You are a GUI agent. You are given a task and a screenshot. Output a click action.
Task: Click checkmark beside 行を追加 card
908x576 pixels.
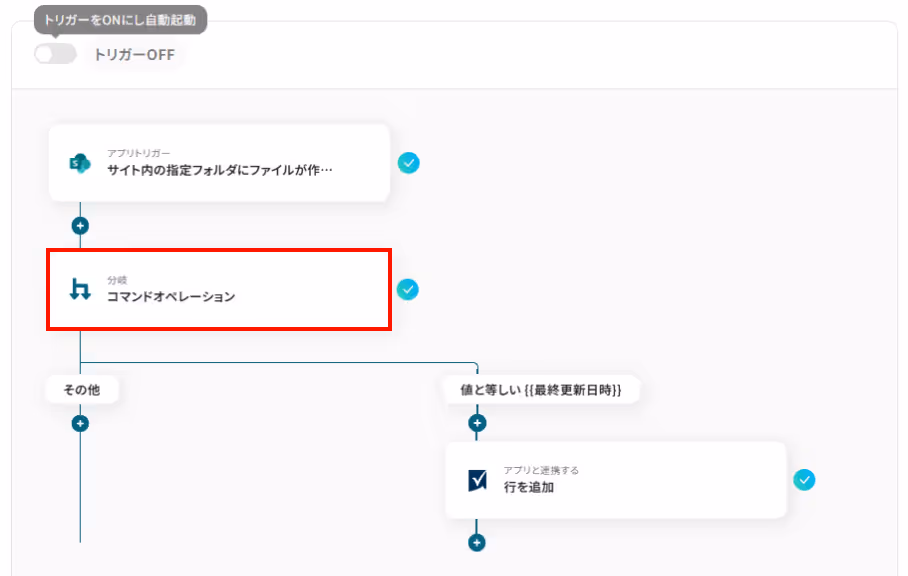click(804, 480)
